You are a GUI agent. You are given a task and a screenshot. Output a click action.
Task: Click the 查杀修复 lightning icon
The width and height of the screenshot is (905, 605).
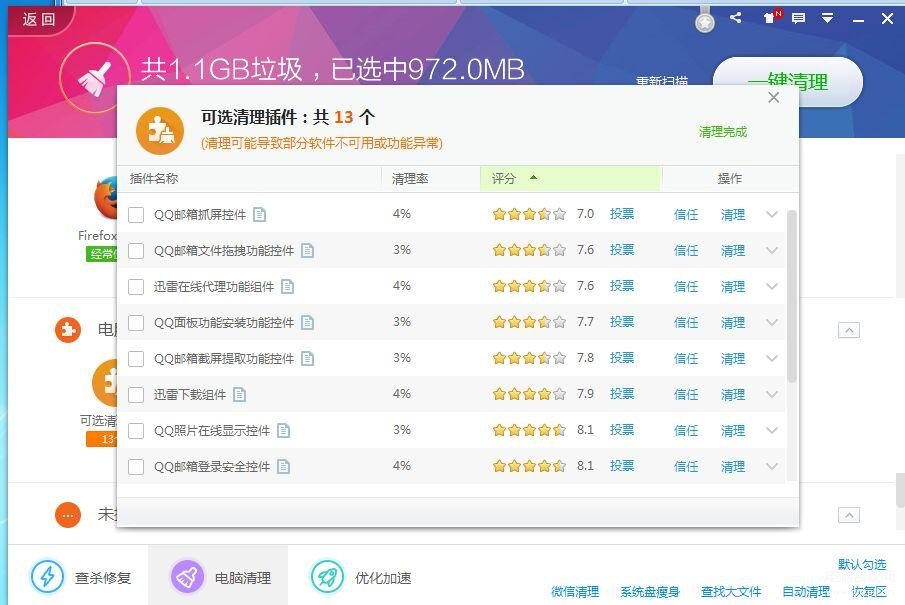click(47, 577)
